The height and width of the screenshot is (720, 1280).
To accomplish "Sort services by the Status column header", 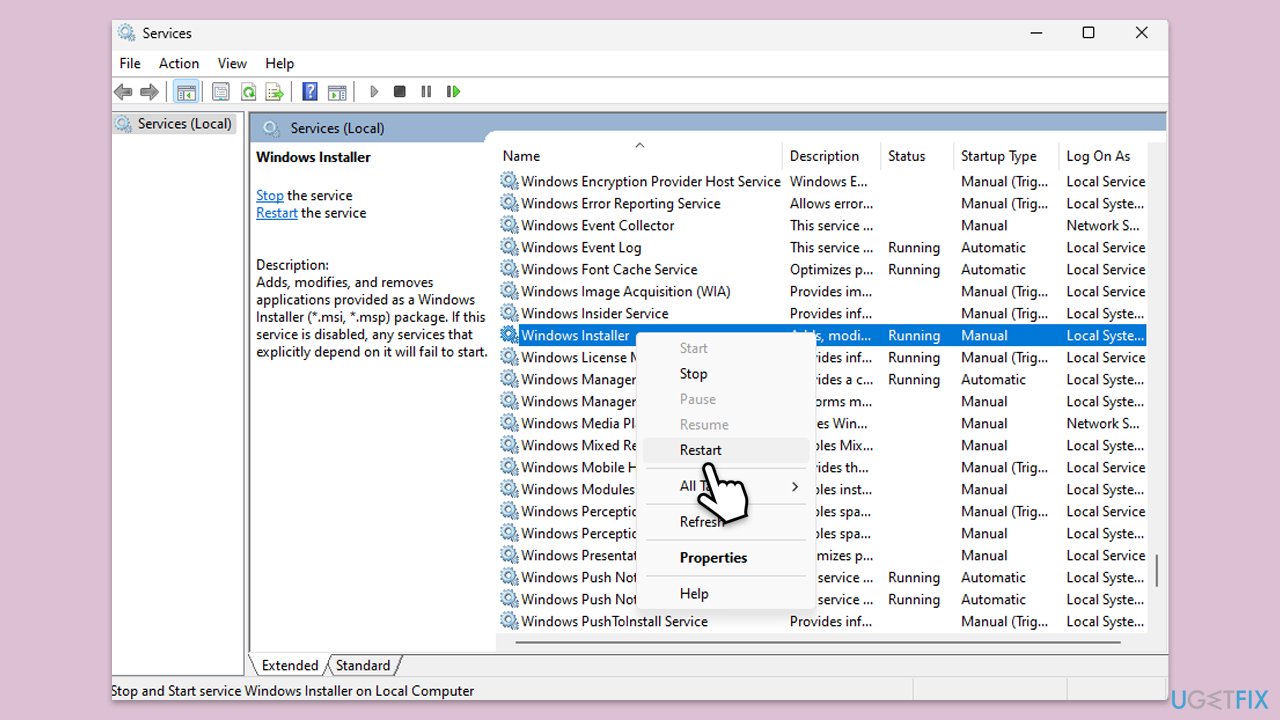I will [x=906, y=156].
